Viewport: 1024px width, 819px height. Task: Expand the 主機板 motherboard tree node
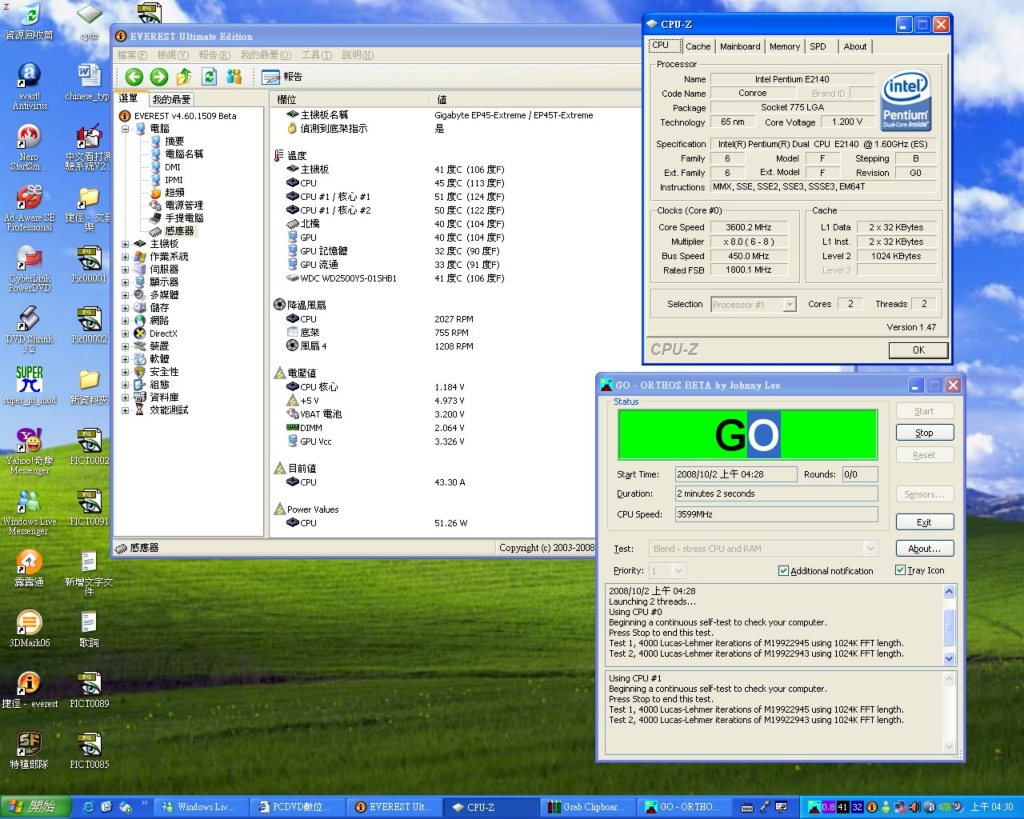pos(125,244)
